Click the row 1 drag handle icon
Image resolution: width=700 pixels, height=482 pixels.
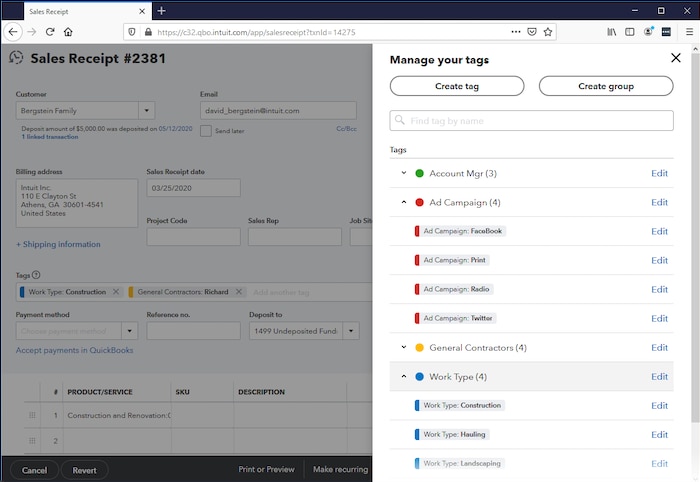tap(32, 415)
